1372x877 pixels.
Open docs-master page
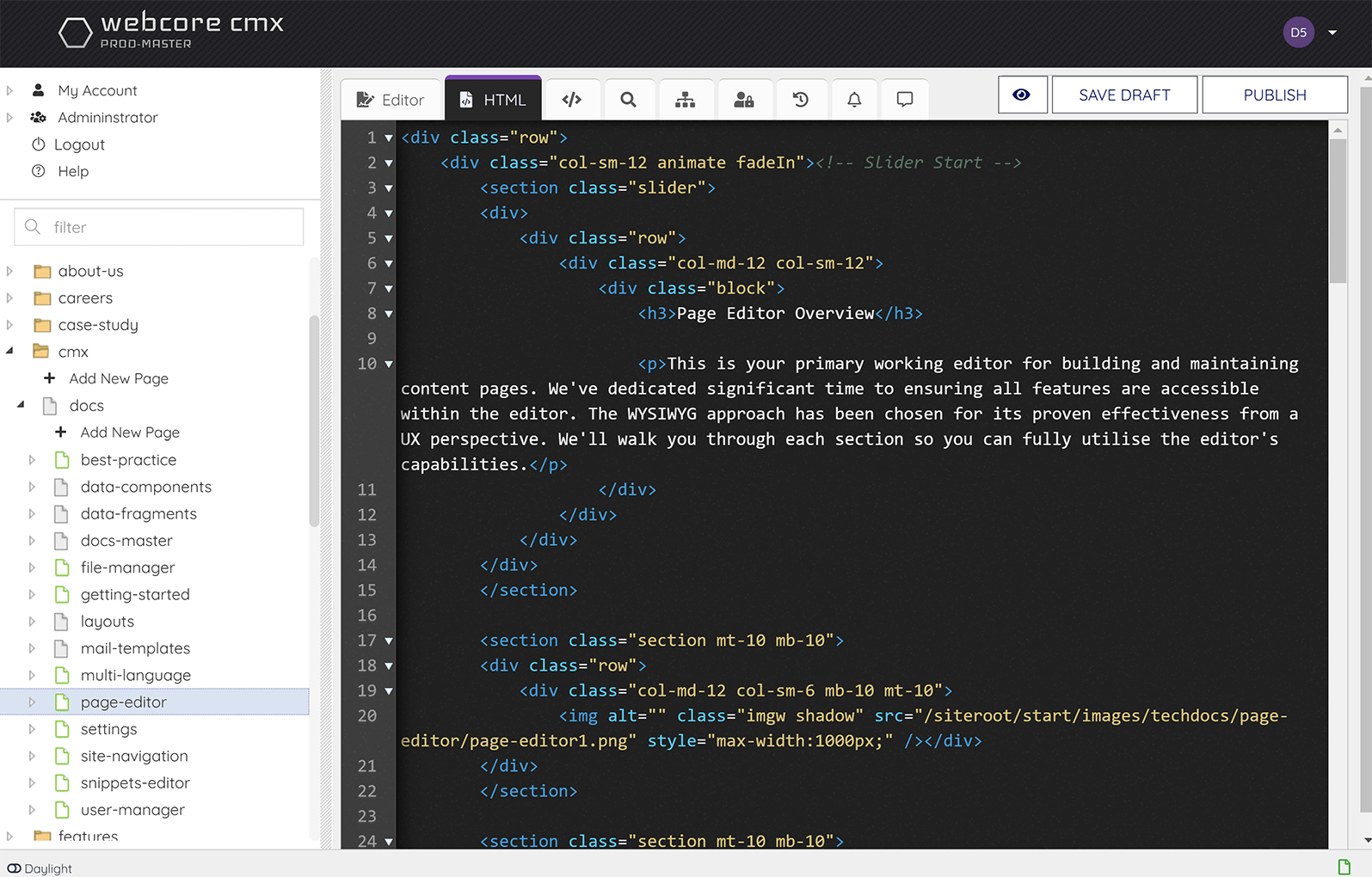coord(126,541)
